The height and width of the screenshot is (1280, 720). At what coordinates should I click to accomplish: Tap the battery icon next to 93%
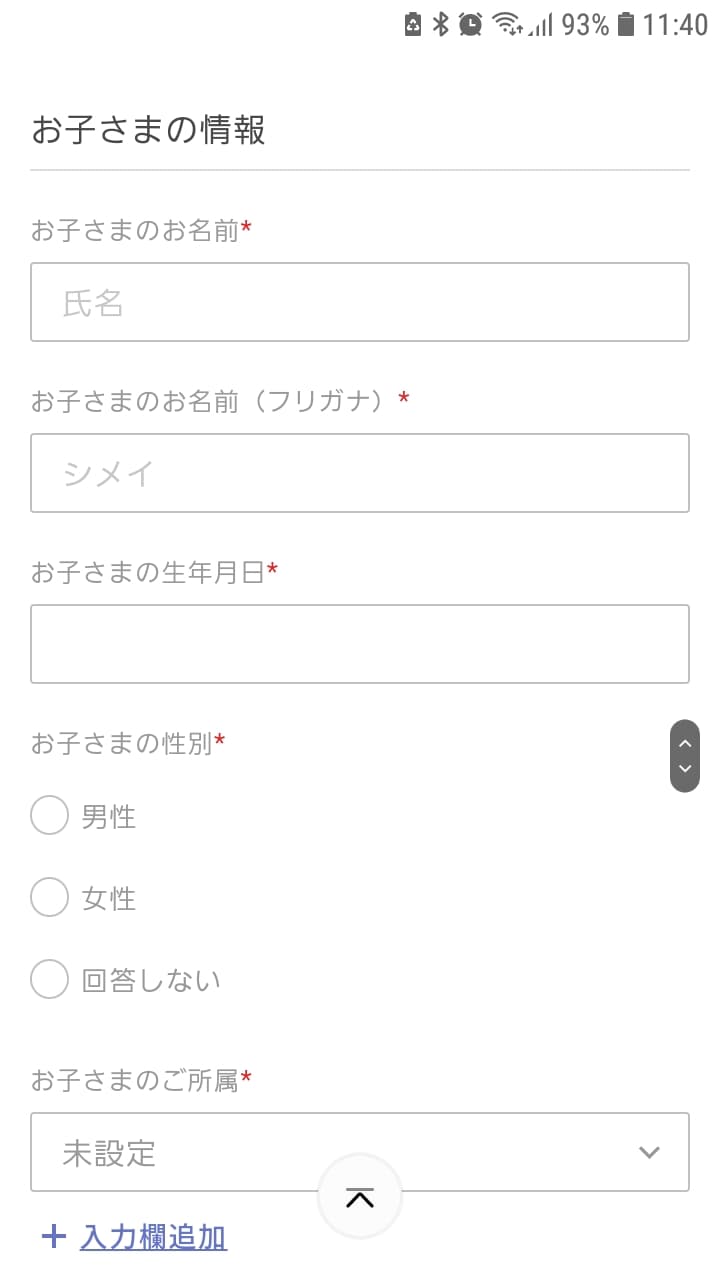[x=626, y=24]
